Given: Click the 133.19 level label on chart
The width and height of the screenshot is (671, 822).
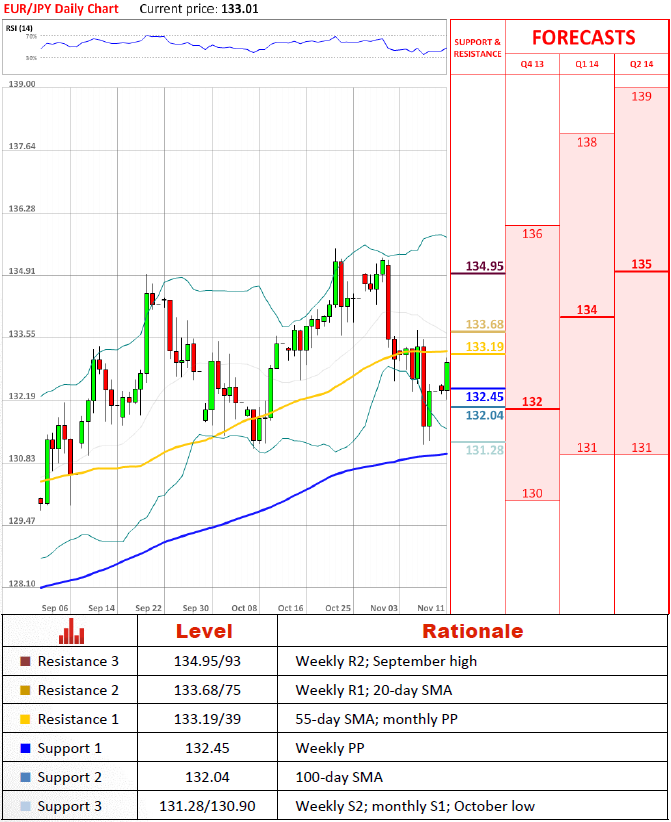Looking at the screenshot, I should click(x=484, y=347).
